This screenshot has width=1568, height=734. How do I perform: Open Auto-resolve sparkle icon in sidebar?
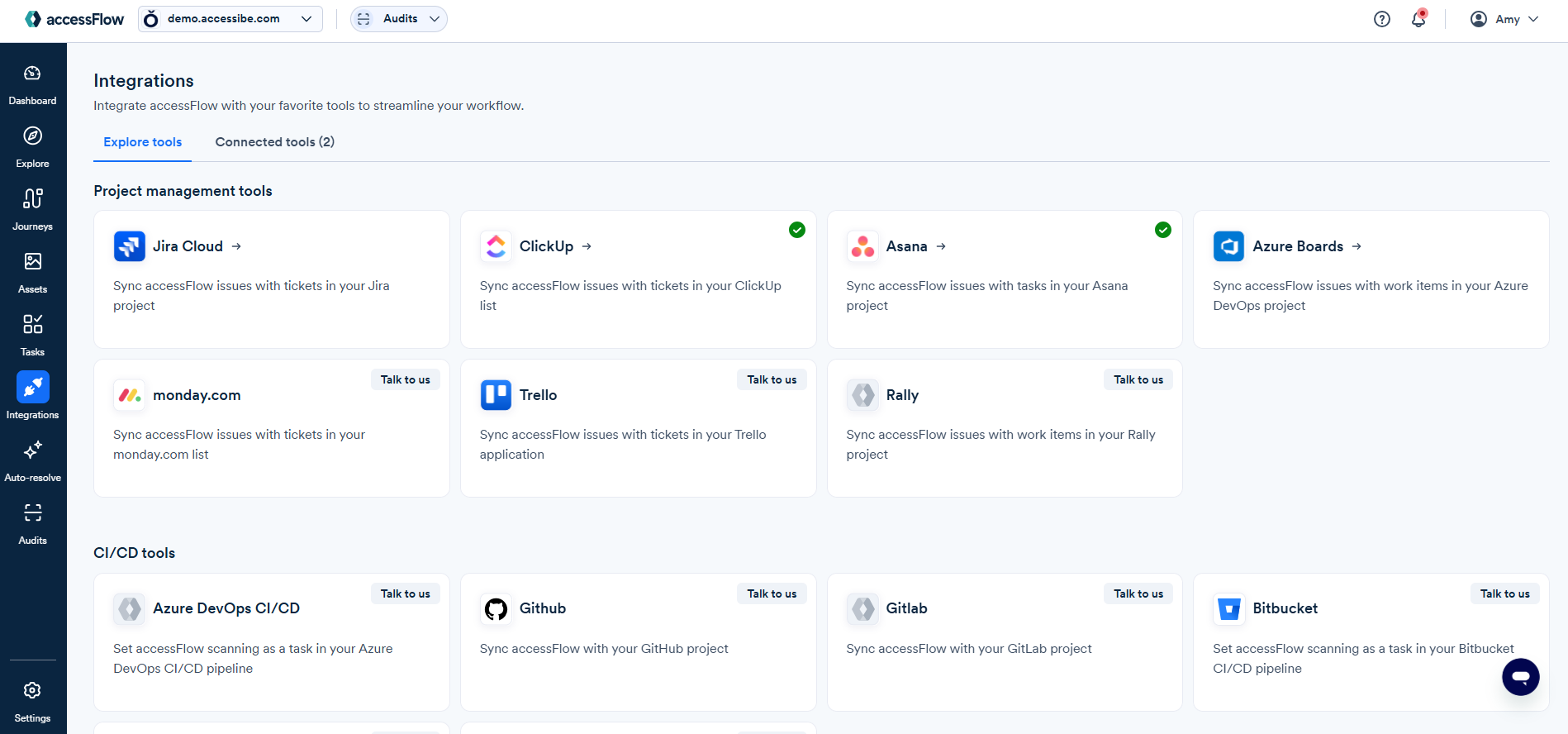32,450
